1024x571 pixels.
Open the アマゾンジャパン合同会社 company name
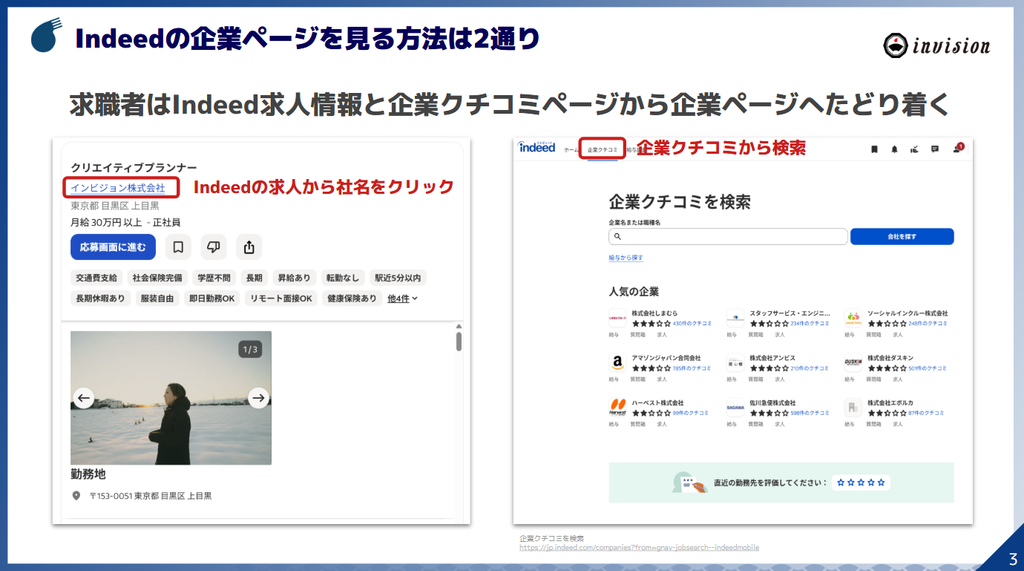tap(666, 358)
